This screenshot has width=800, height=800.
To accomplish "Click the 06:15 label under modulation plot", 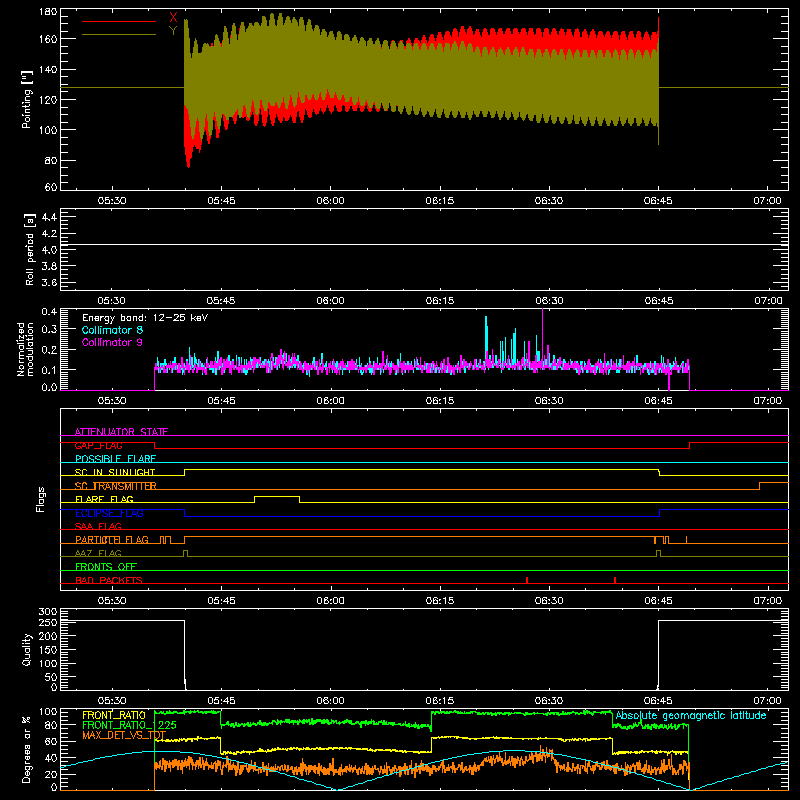I will [x=439, y=401].
